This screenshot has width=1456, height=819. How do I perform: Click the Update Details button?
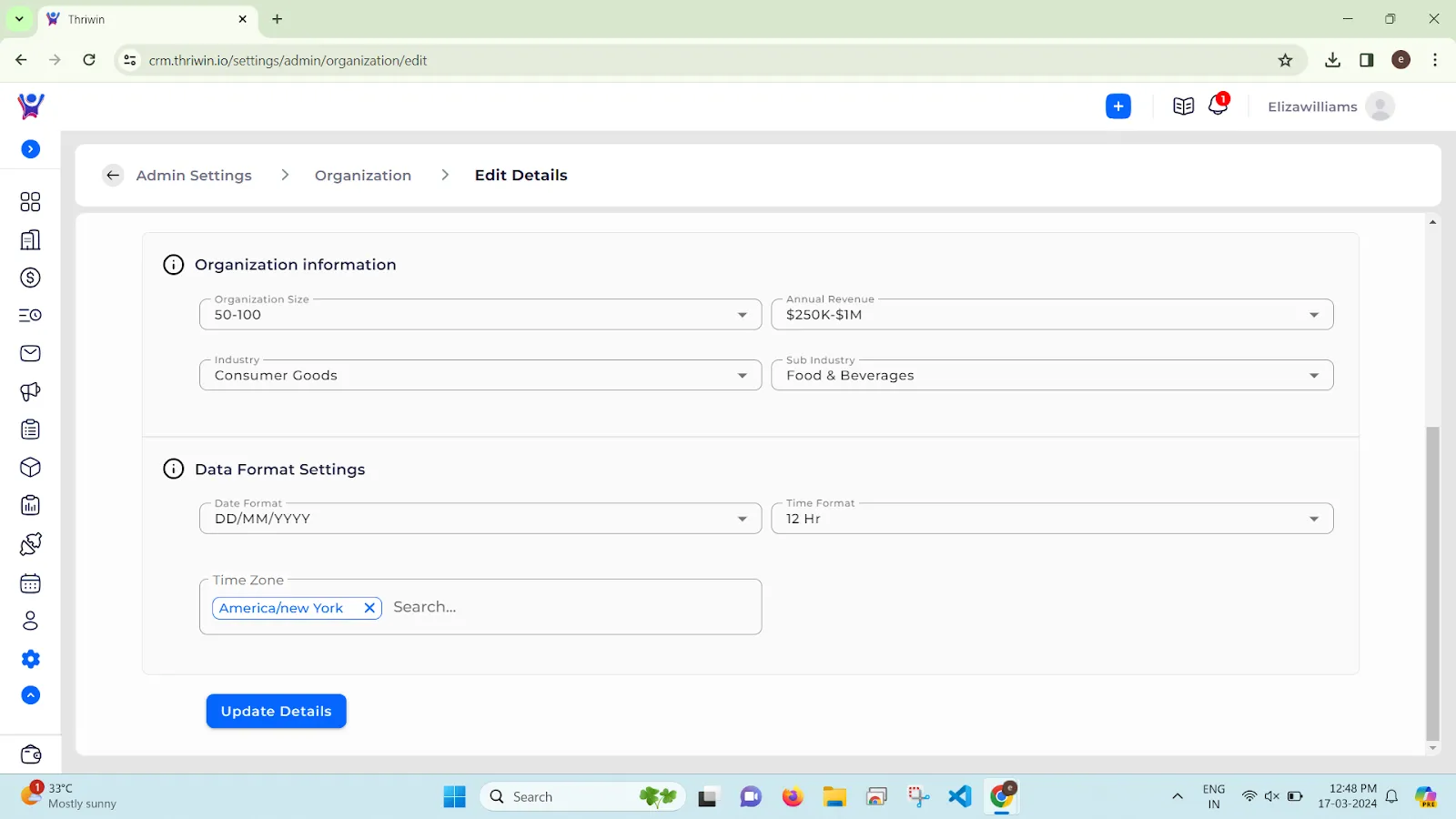pos(277,711)
